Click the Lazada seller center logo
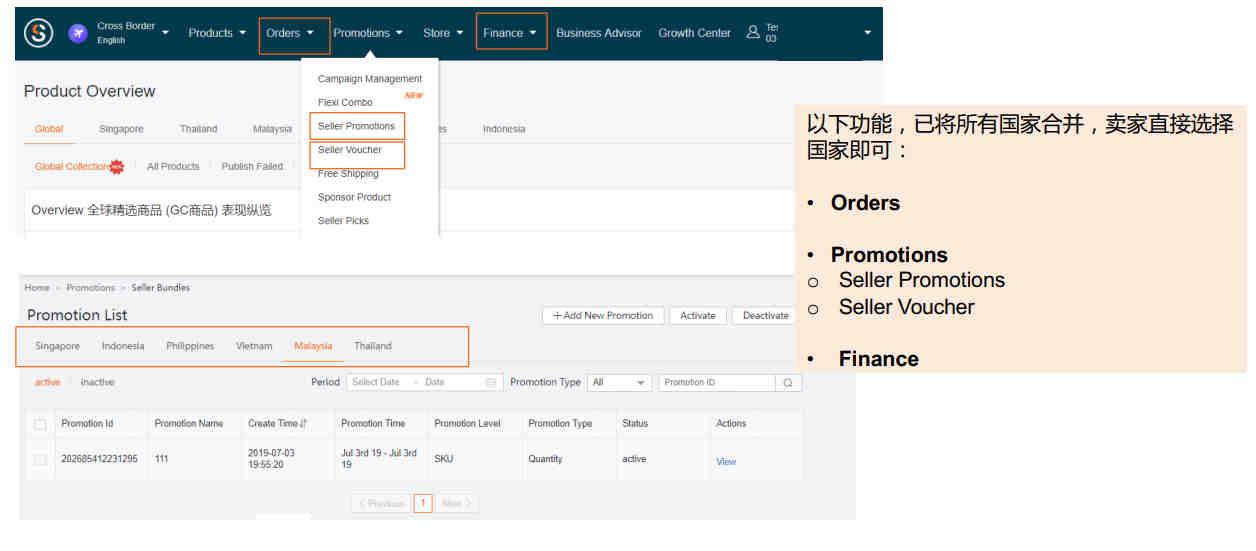 click(38, 33)
